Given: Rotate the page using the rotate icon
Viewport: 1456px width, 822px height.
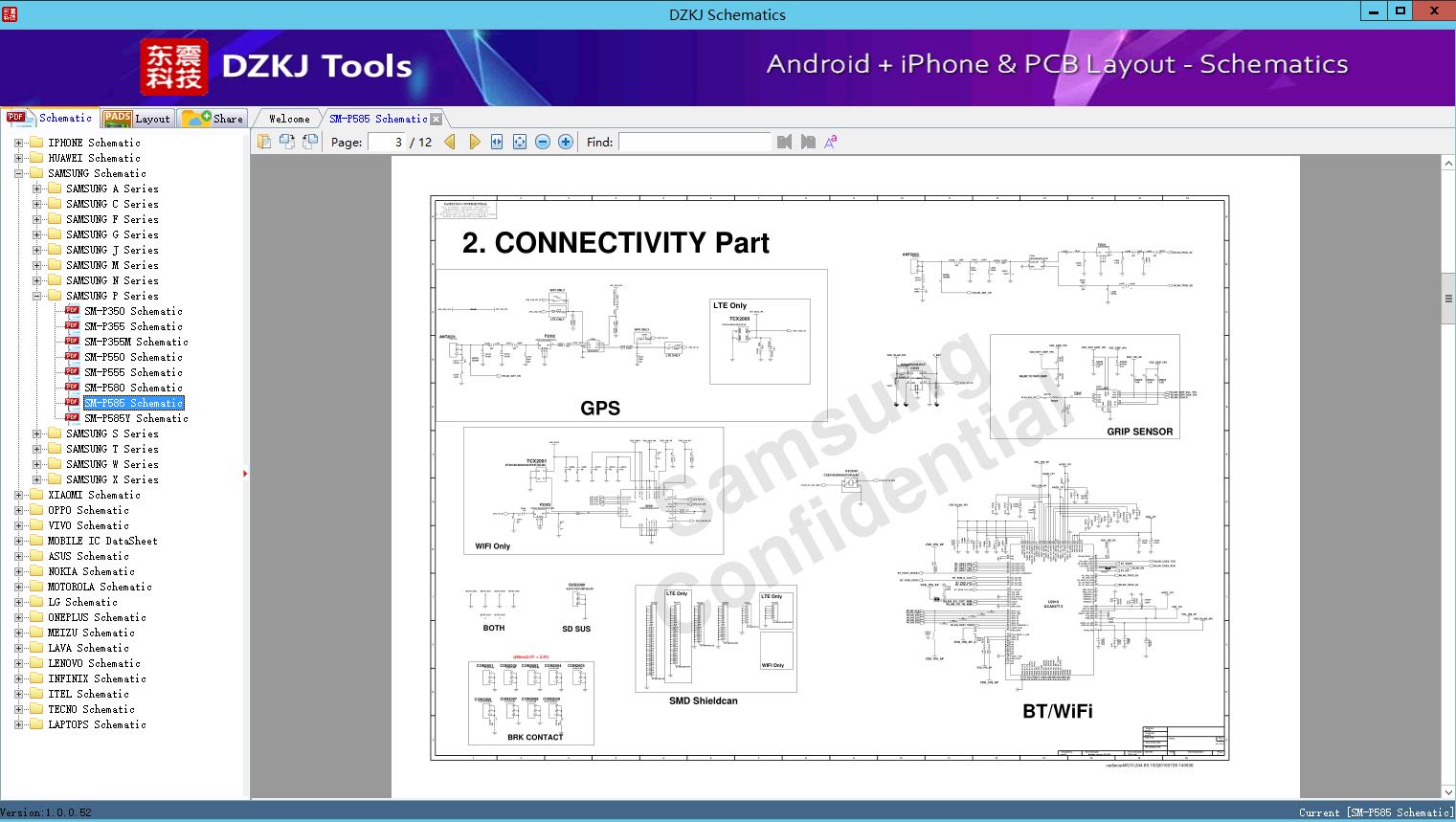Looking at the screenshot, I should pyautogui.click(x=286, y=142).
